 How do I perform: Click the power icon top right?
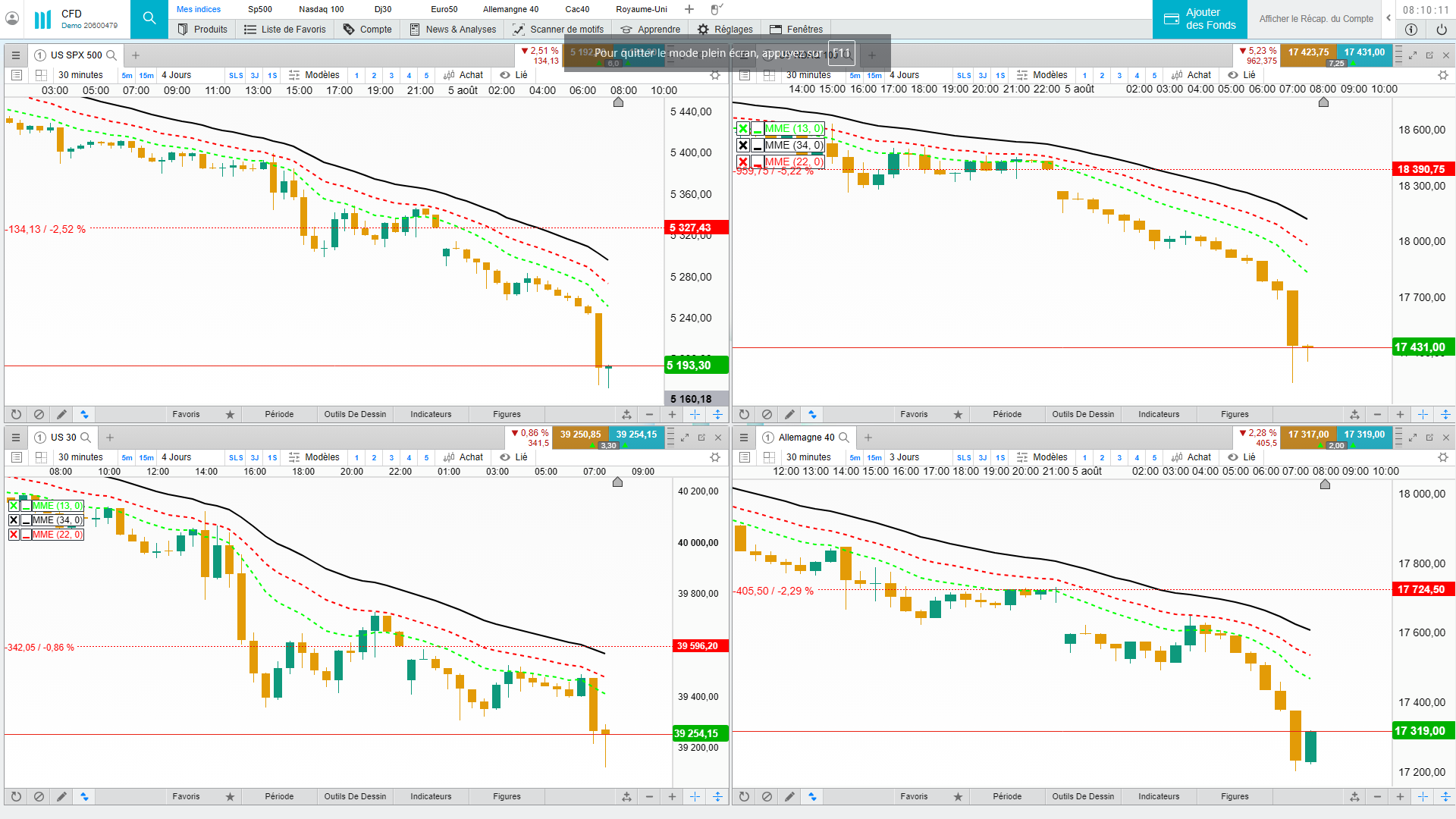coord(1441,30)
